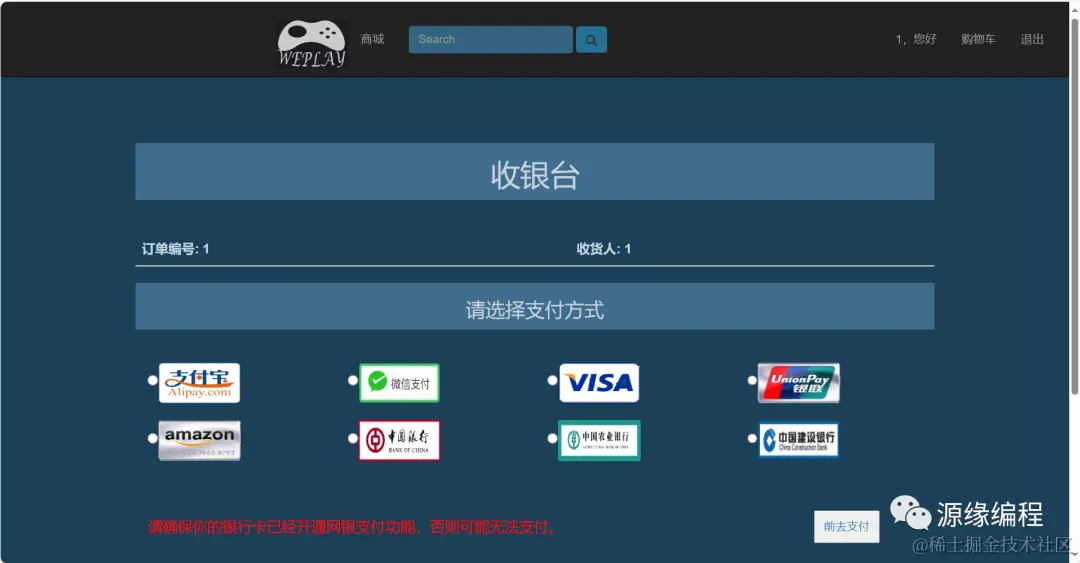Open the 商城 store menu
Image resolution: width=1080 pixels, height=563 pixels.
[373, 39]
